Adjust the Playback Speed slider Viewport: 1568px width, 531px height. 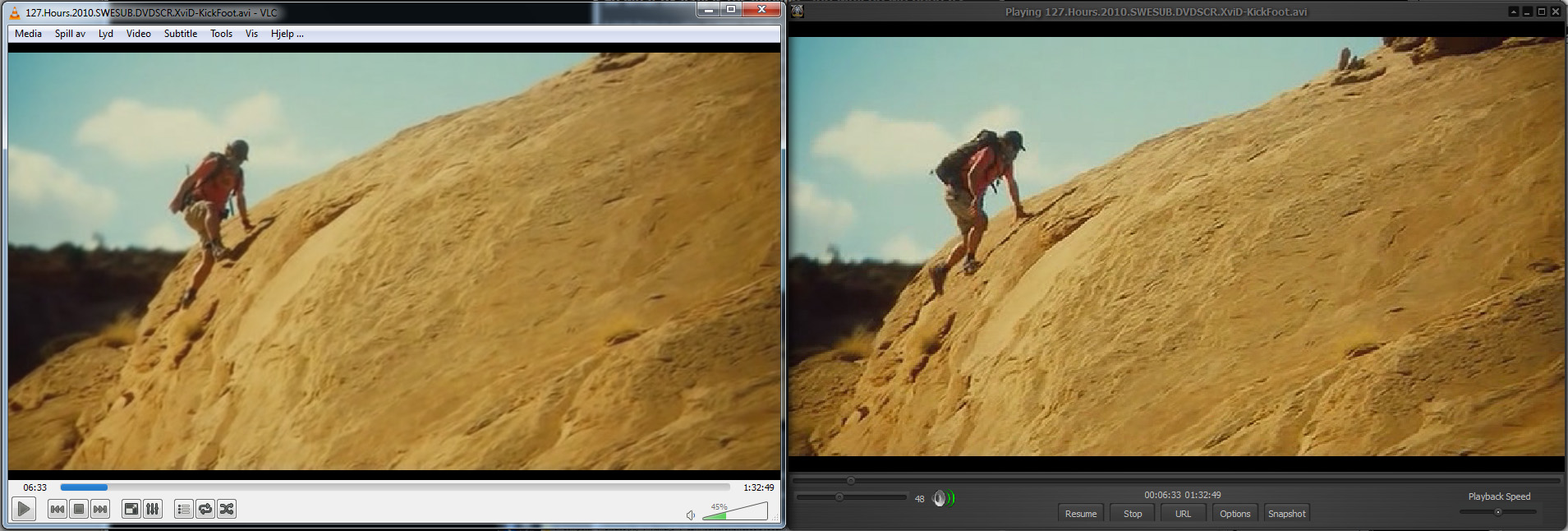pos(1498,512)
